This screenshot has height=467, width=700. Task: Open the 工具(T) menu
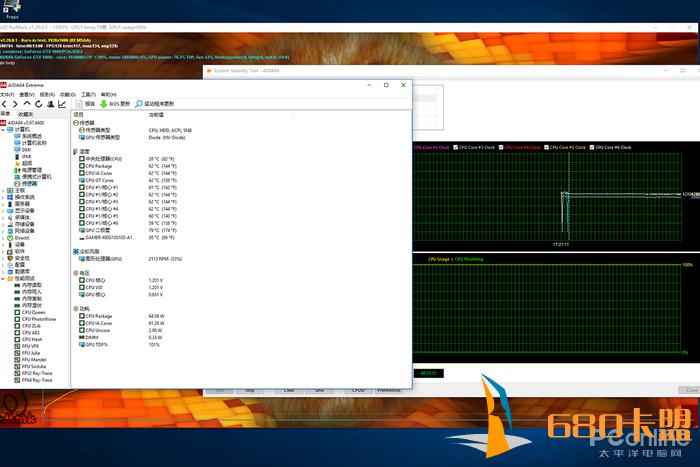click(88, 95)
